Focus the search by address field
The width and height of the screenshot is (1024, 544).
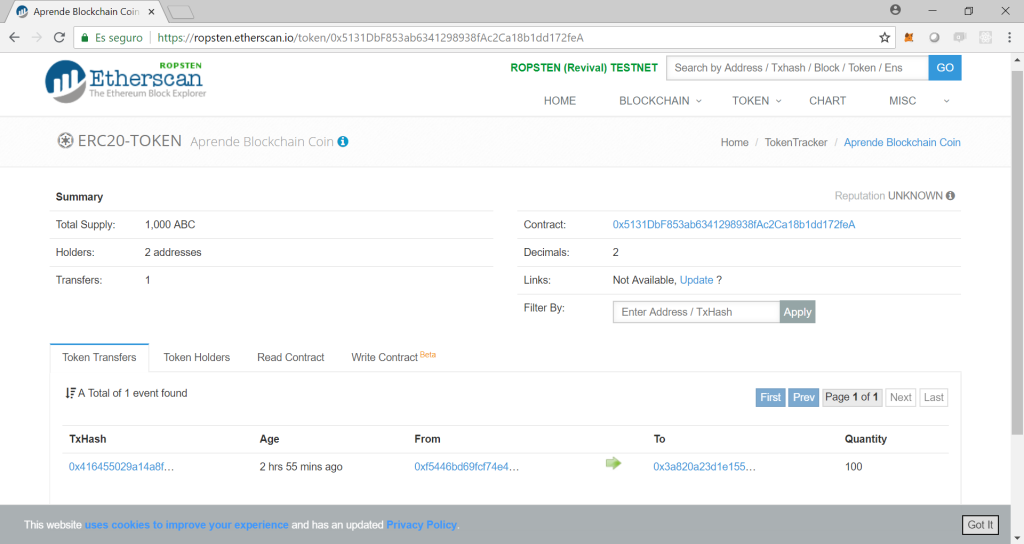pyautogui.click(x=797, y=68)
